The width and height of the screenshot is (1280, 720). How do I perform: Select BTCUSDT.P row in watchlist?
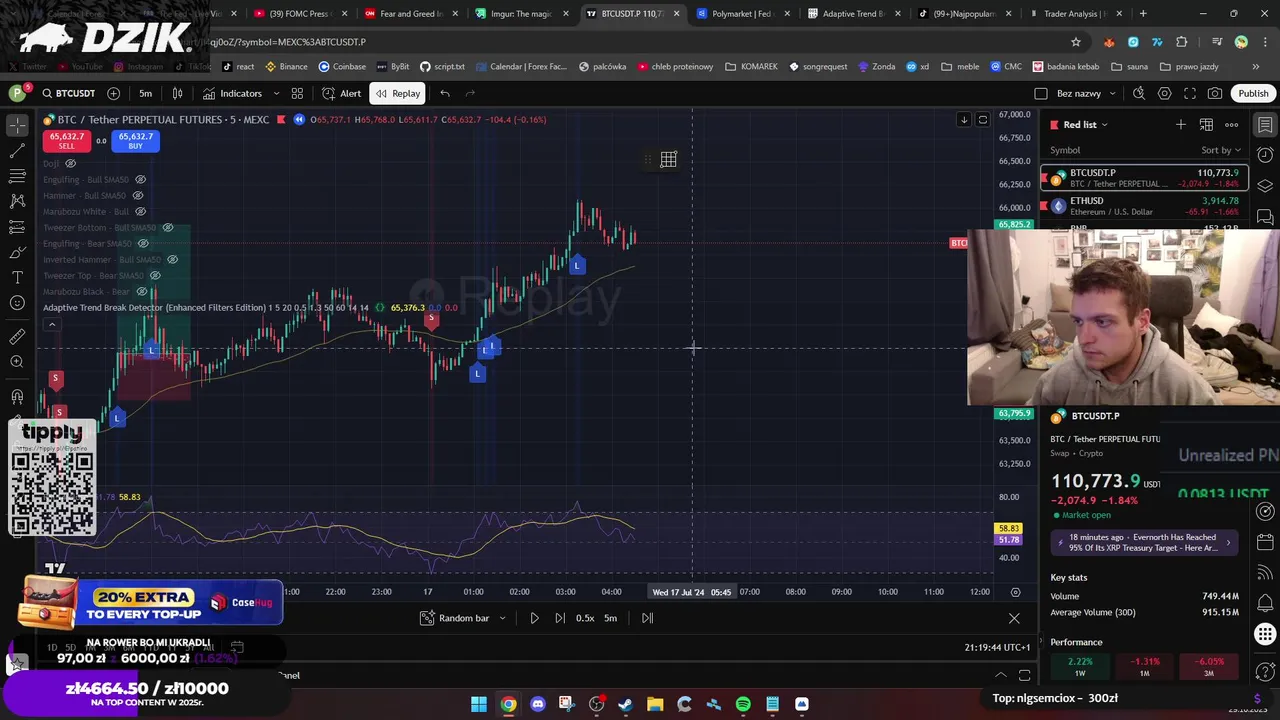[1144, 178]
